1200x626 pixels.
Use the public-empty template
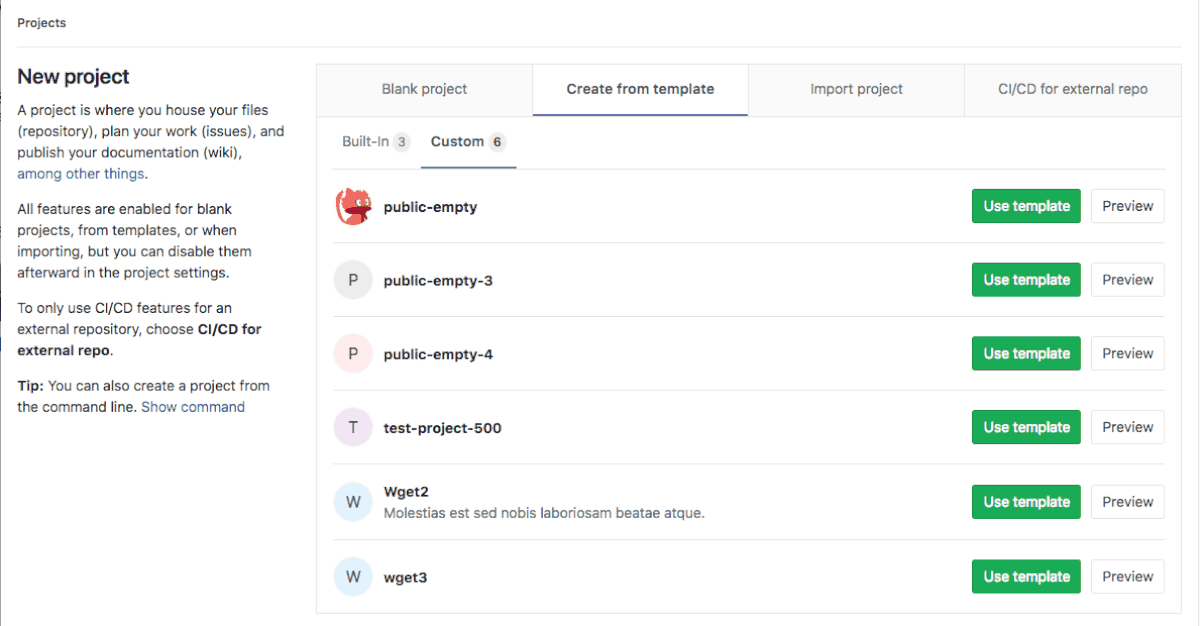[x=1026, y=206]
